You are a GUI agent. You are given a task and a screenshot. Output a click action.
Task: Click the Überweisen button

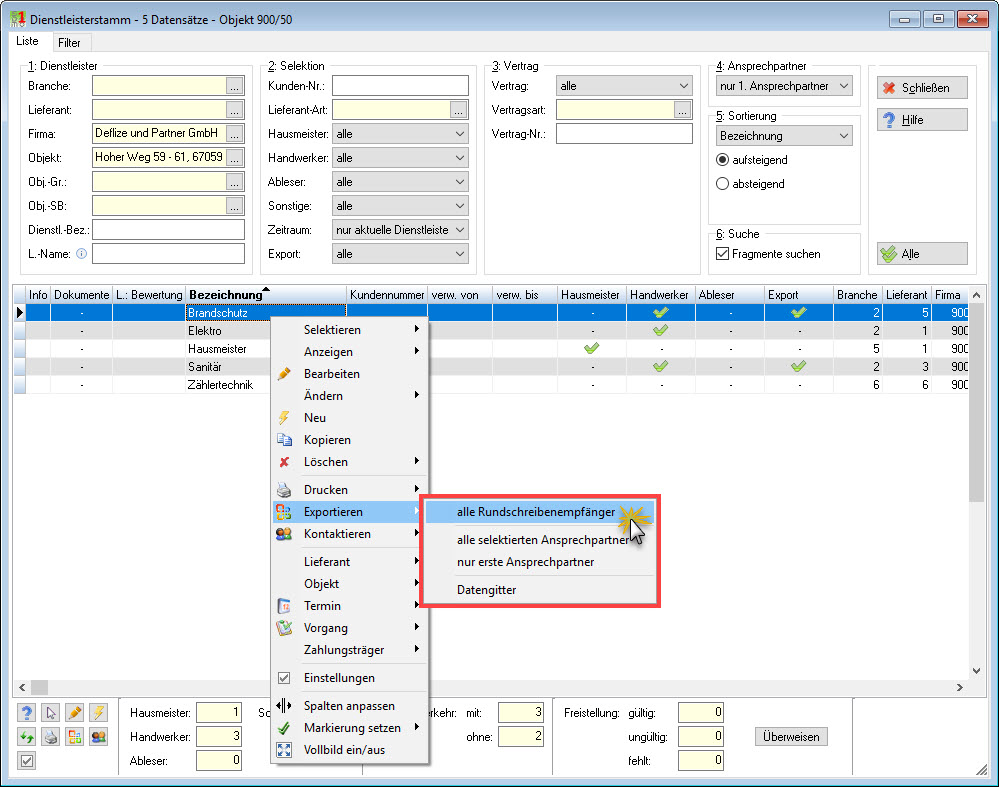point(791,737)
